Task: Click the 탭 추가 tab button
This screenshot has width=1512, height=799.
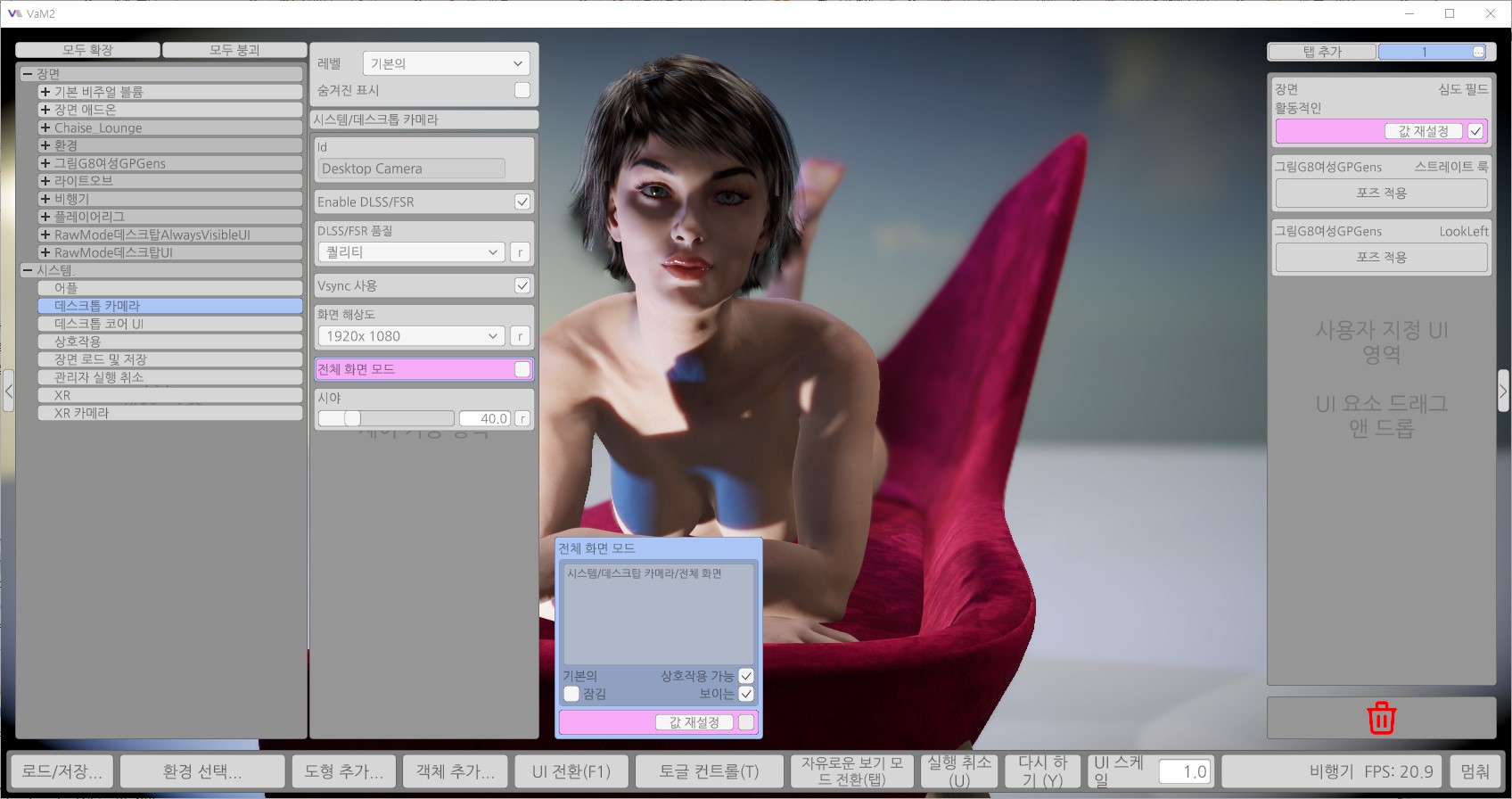Action: point(1321,52)
